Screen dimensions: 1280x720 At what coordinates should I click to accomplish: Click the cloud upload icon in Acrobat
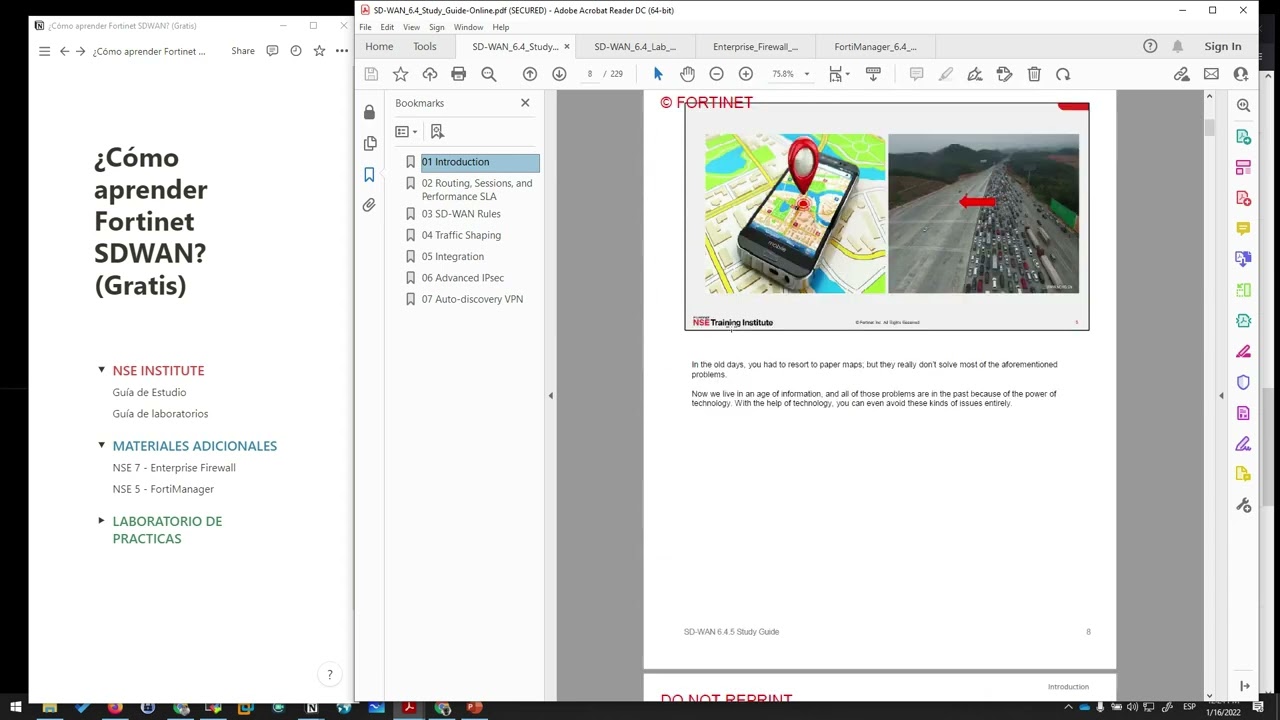point(430,74)
